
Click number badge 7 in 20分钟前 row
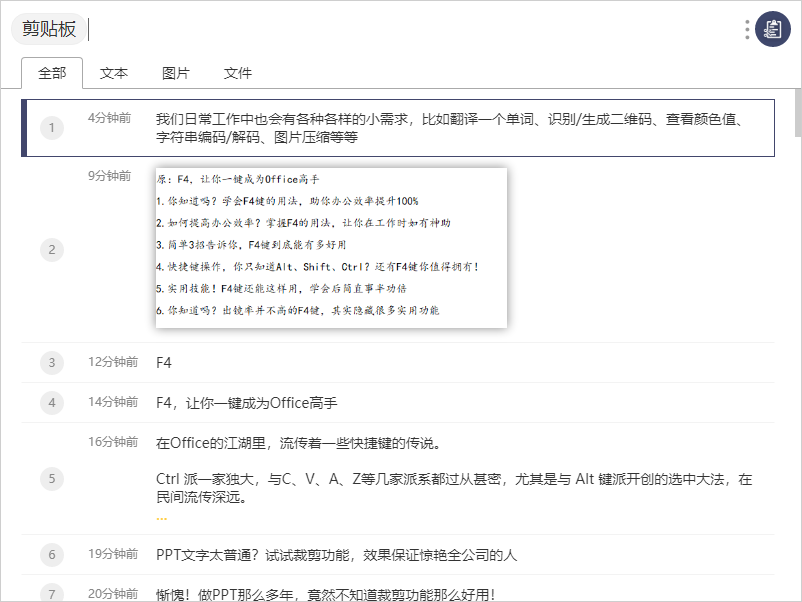click(x=52, y=593)
